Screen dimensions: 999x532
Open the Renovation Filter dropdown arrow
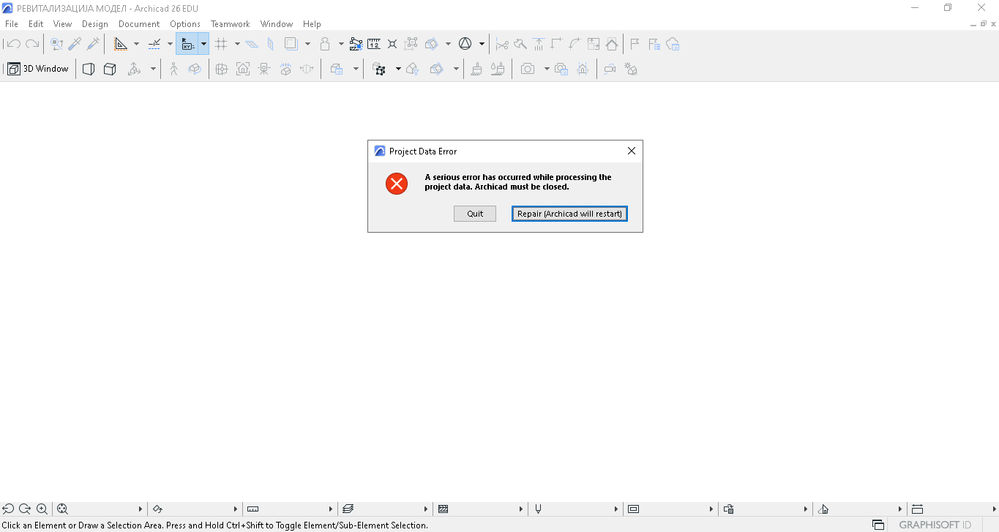pos(482,44)
